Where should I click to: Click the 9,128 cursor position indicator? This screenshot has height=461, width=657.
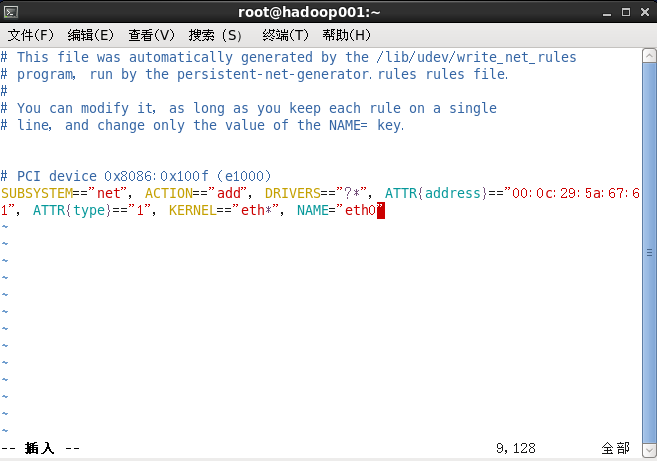click(516, 448)
